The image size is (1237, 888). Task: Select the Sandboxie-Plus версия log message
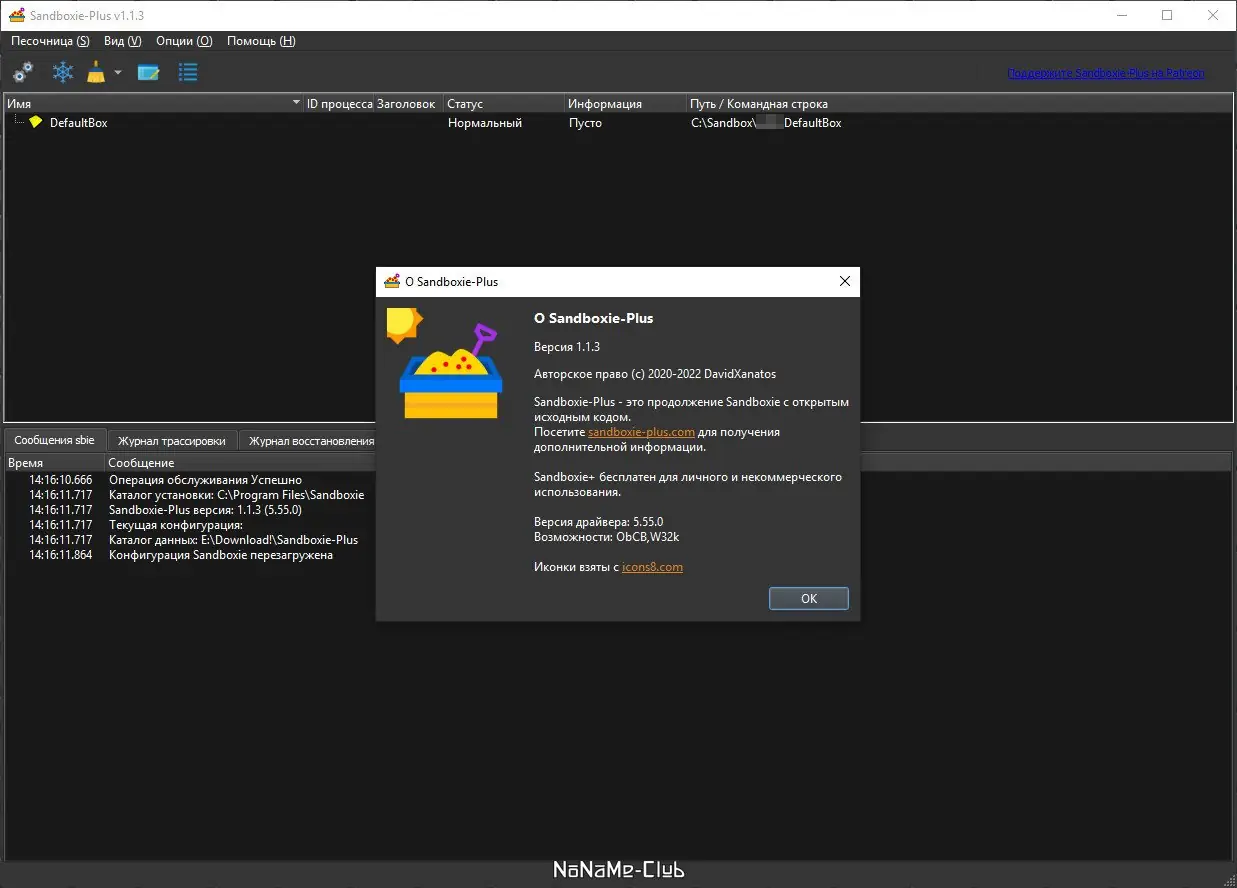coord(205,510)
